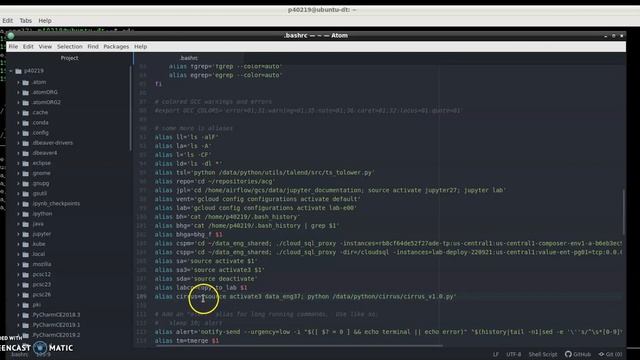Expand the .dbeaver-drivers folder chevron
640x360 pixels.
pos(18,143)
